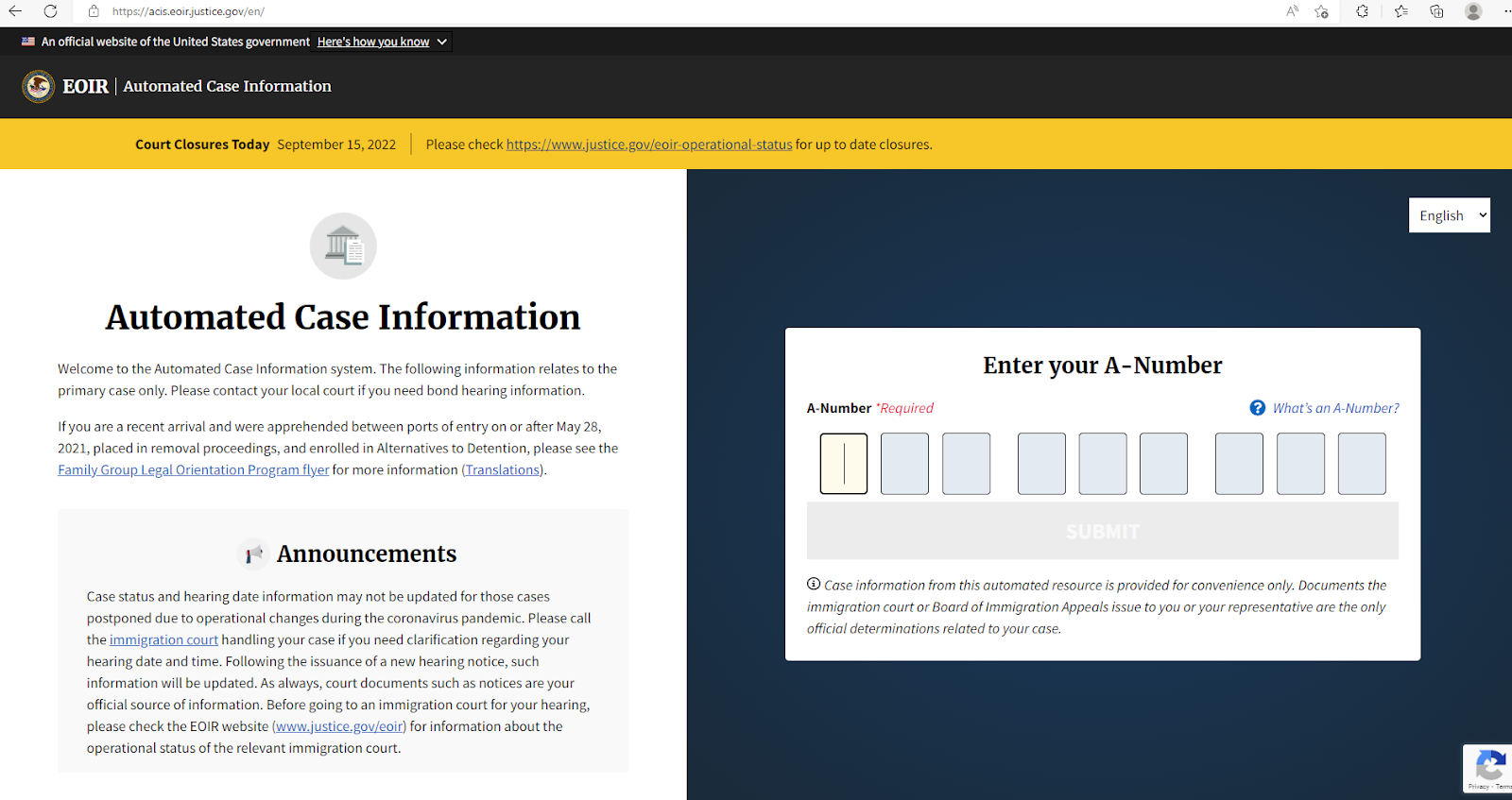
Task: Click the last A-Number digit box
Action: coord(1361,464)
